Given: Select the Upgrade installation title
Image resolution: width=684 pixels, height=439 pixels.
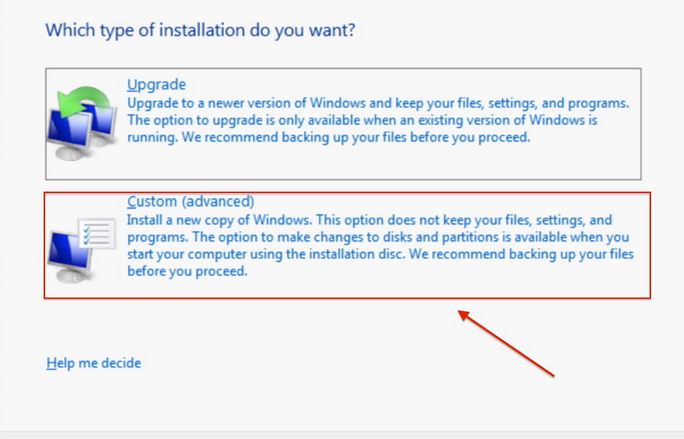Looking at the screenshot, I should (x=156, y=84).
